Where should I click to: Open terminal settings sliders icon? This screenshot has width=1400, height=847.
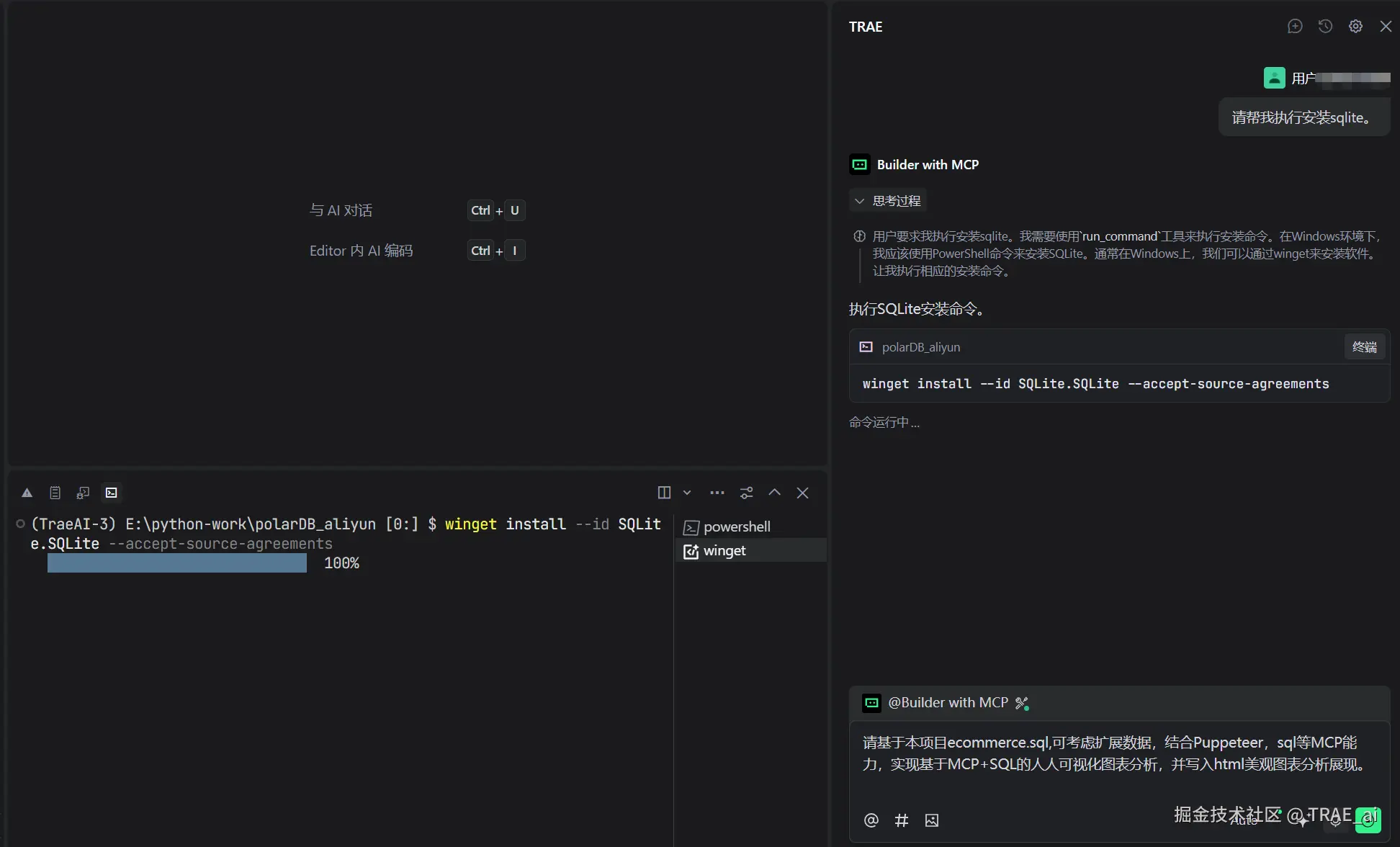746,493
